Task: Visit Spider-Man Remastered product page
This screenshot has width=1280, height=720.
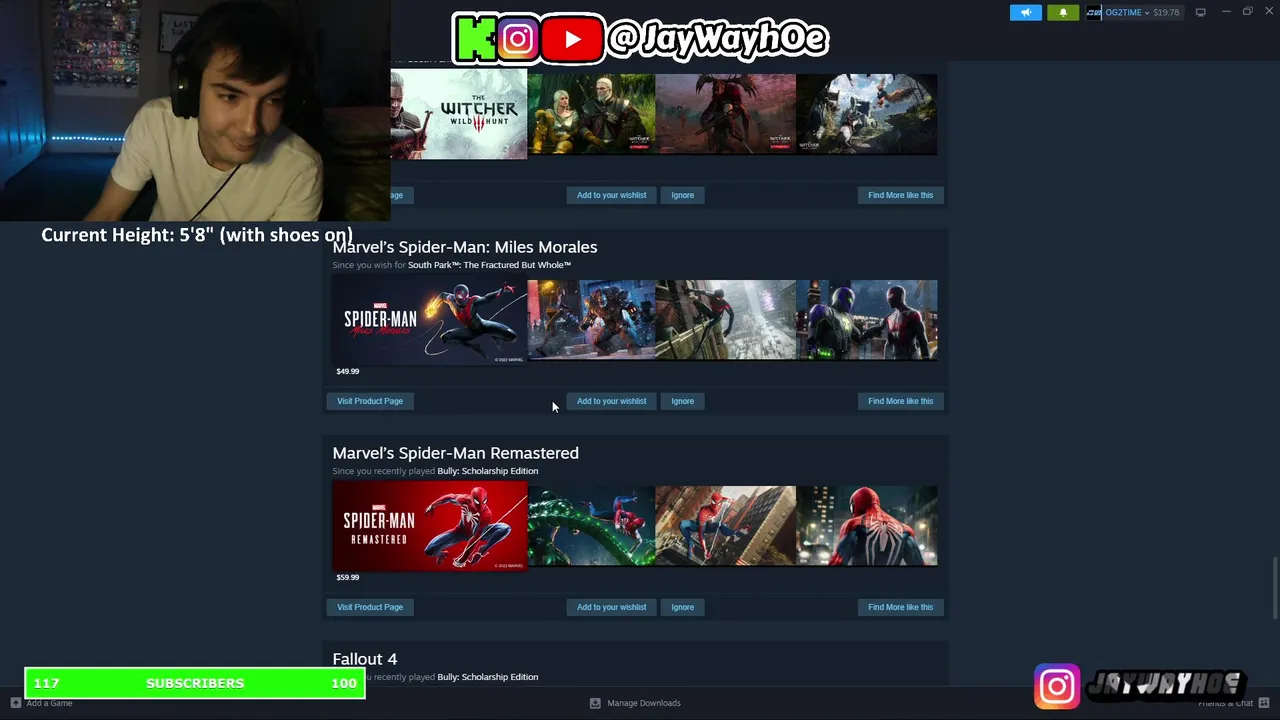Action: [369, 607]
